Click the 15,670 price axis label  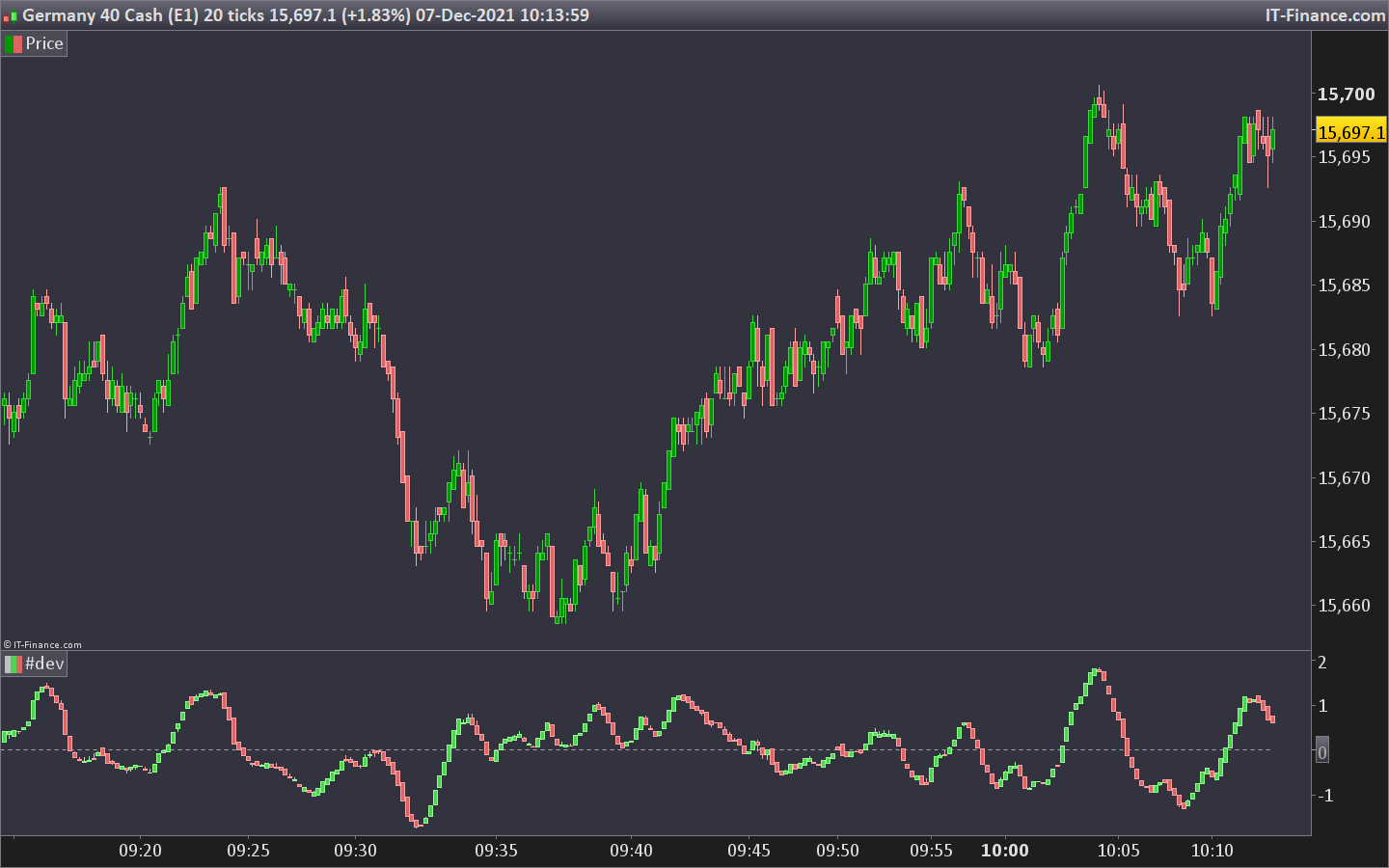click(x=1344, y=478)
